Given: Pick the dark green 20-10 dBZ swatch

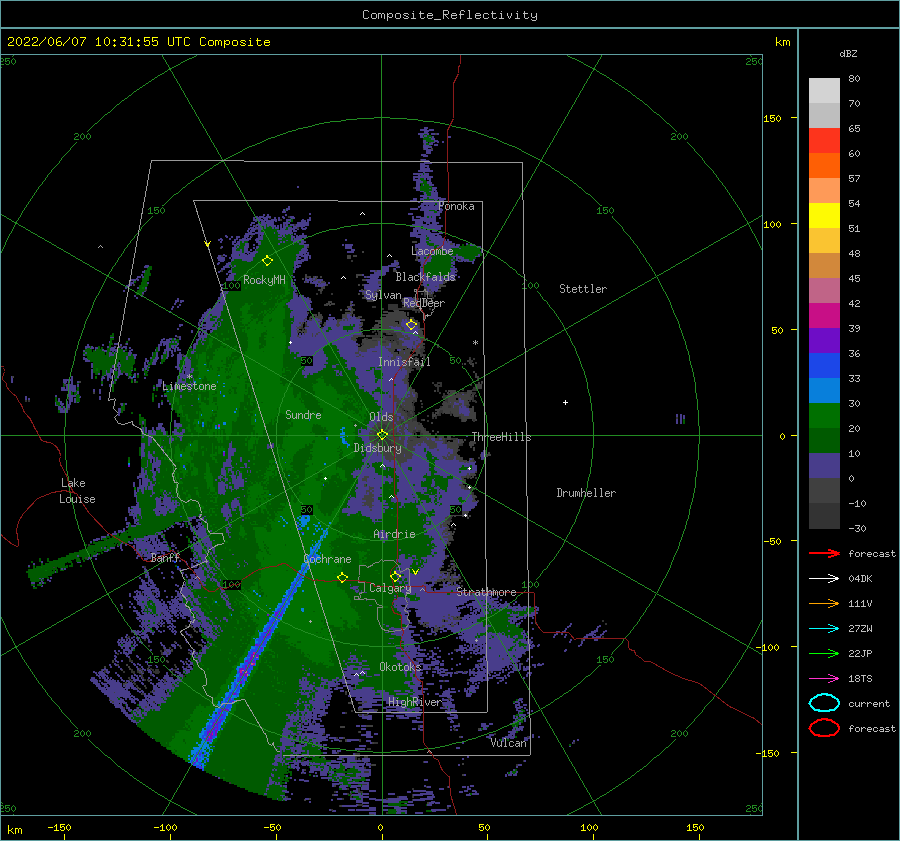Looking at the screenshot, I should [x=824, y=441].
